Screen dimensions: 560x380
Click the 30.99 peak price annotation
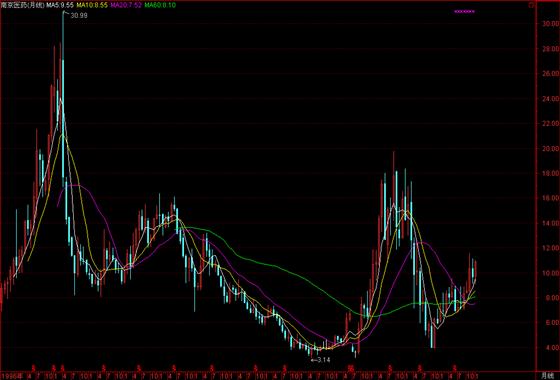pyautogui.click(x=79, y=16)
